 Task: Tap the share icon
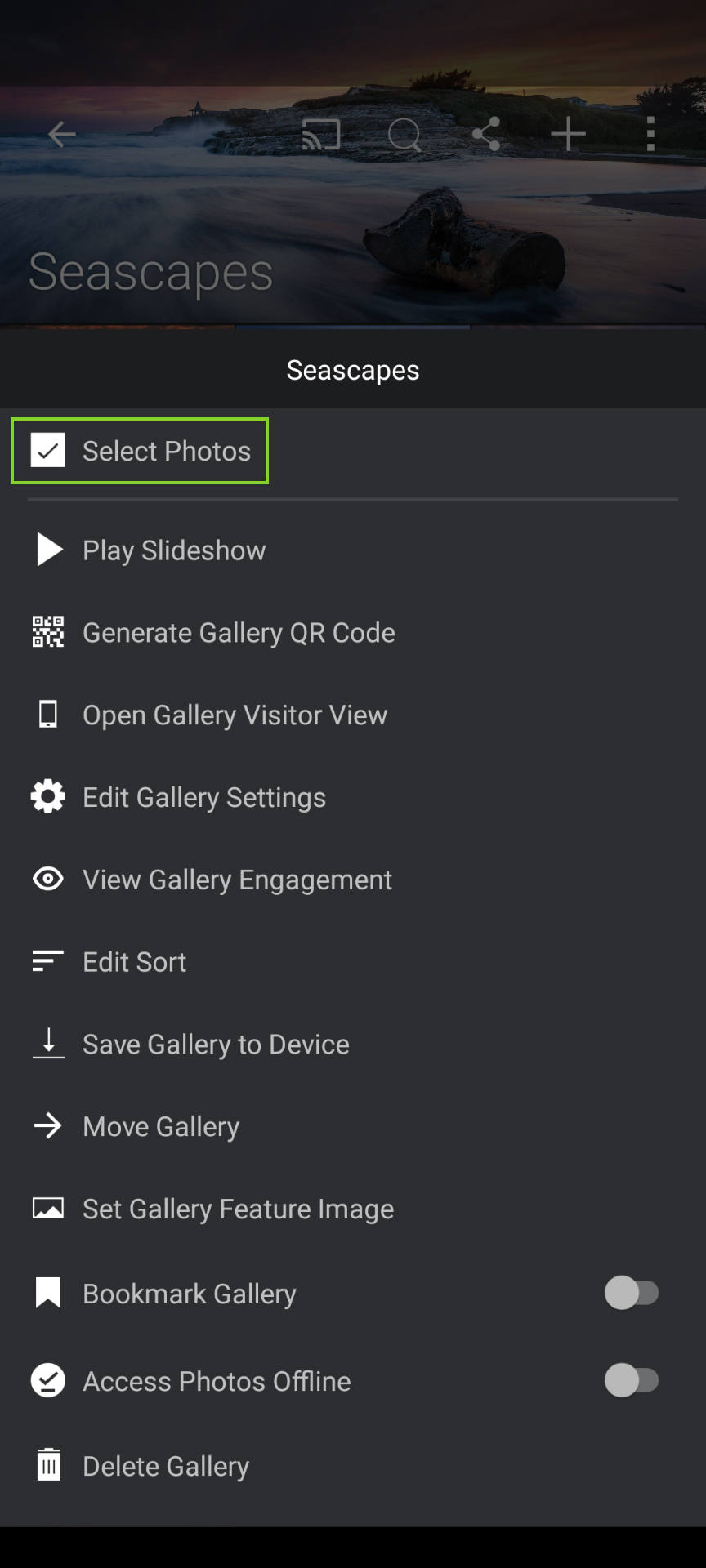(x=486, y=134)
